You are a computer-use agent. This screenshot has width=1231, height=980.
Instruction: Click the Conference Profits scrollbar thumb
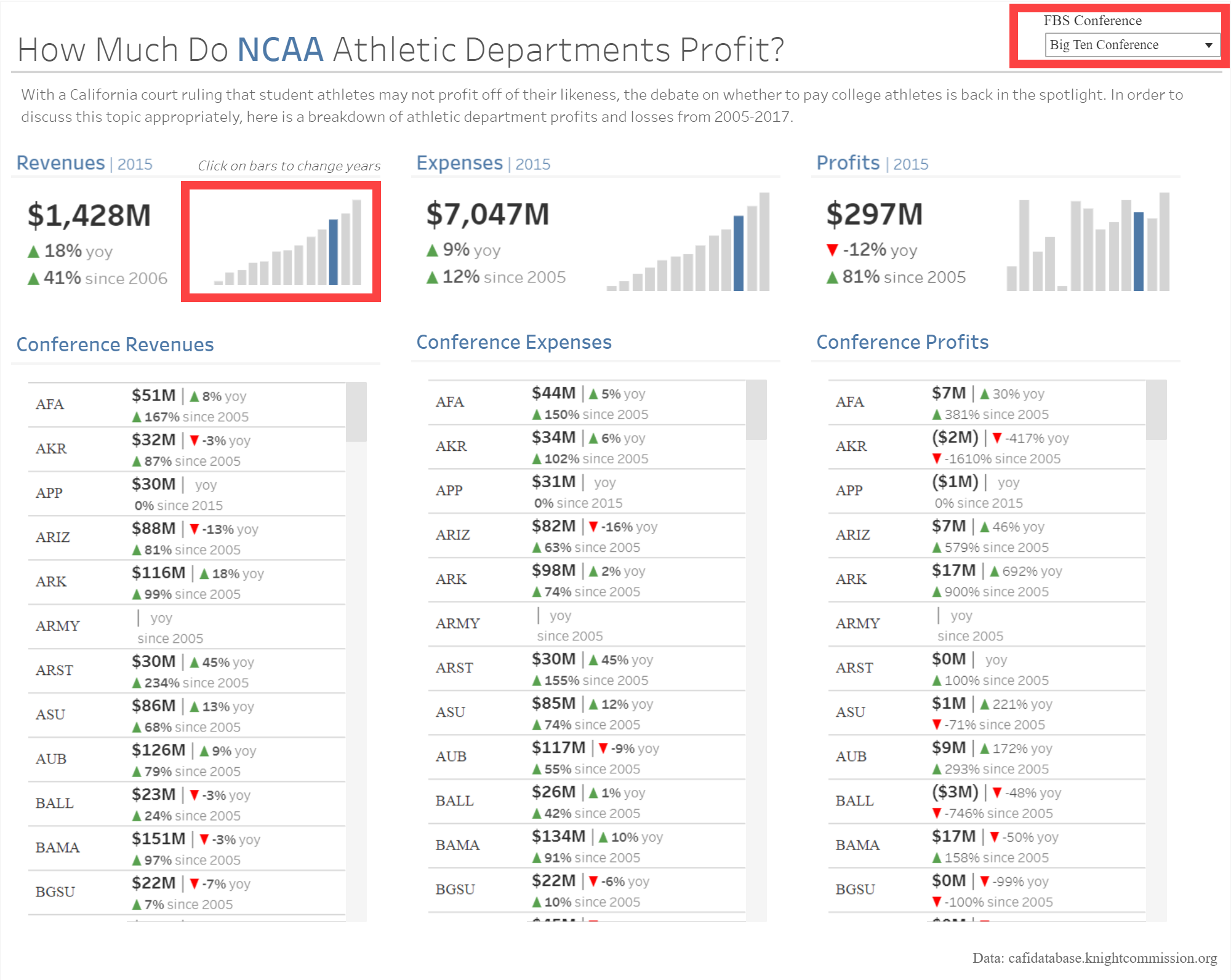tap(1156, 410)
